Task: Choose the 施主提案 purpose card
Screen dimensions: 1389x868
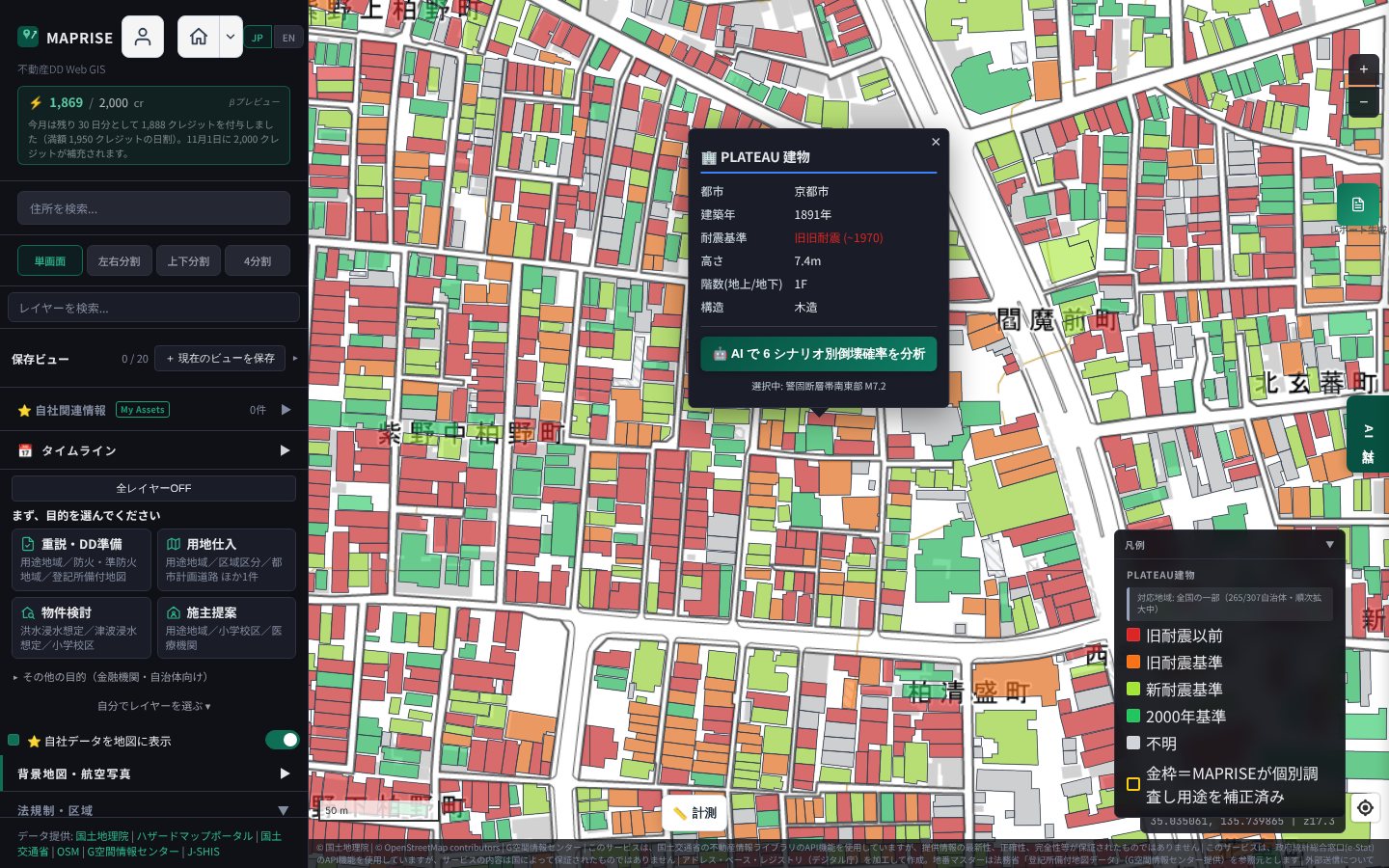Action: (227, 628)
